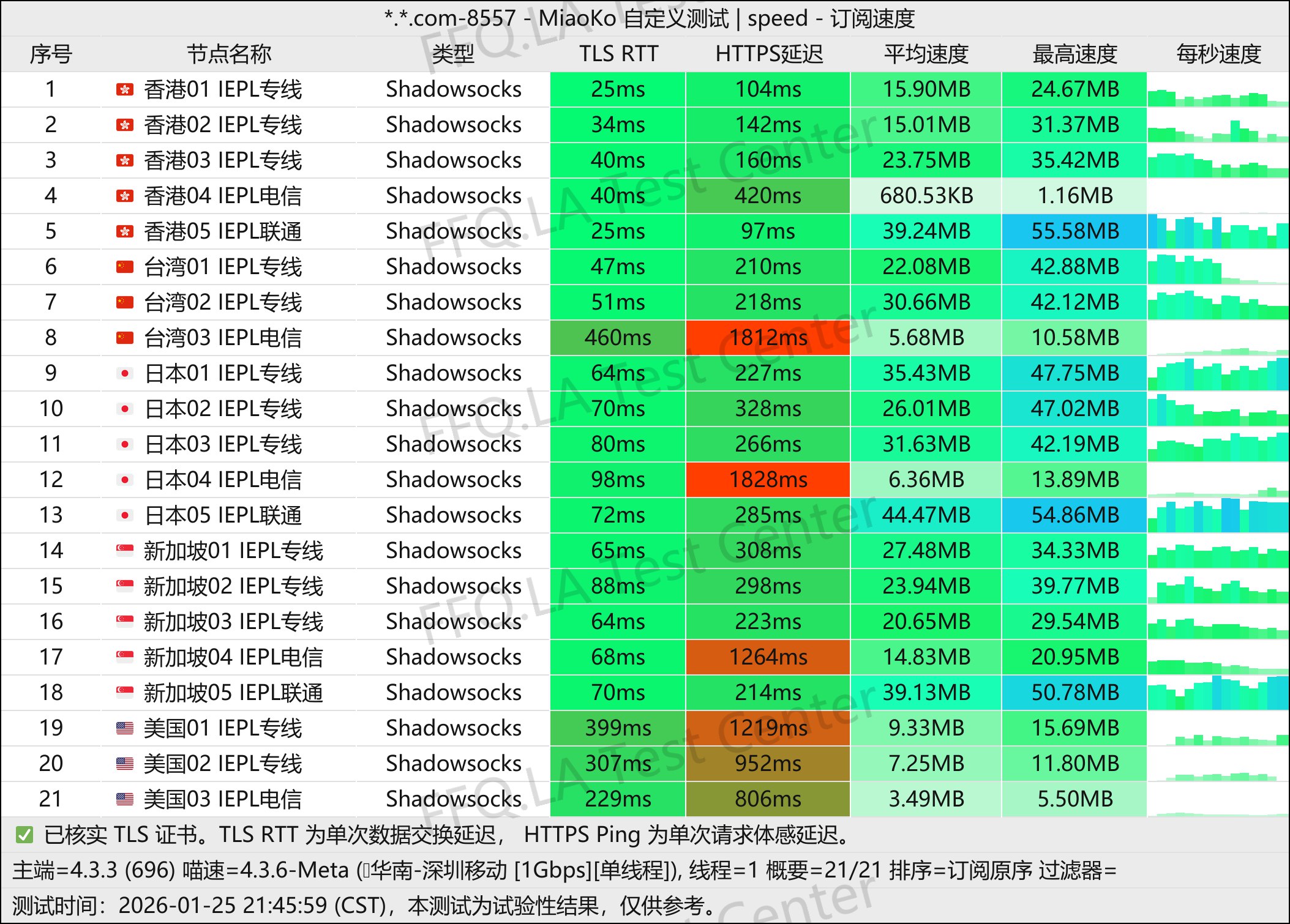Click the Japan flag beside 日本01 IEPL专线

coord(125,374)
